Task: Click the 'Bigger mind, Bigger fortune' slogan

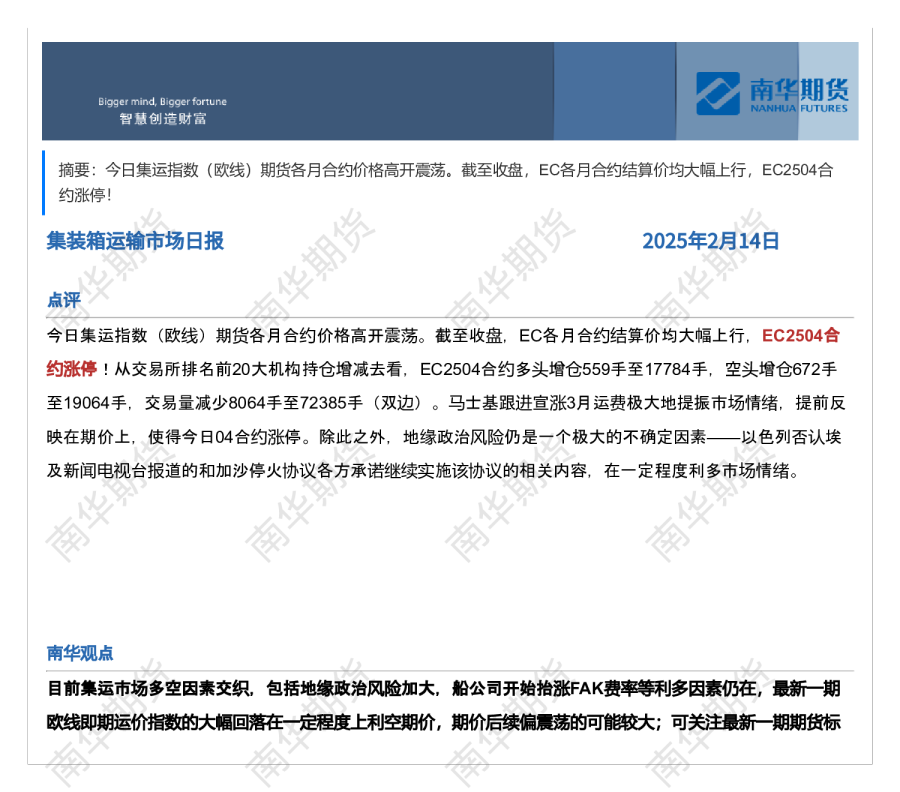Action: (x=162, y=101)
